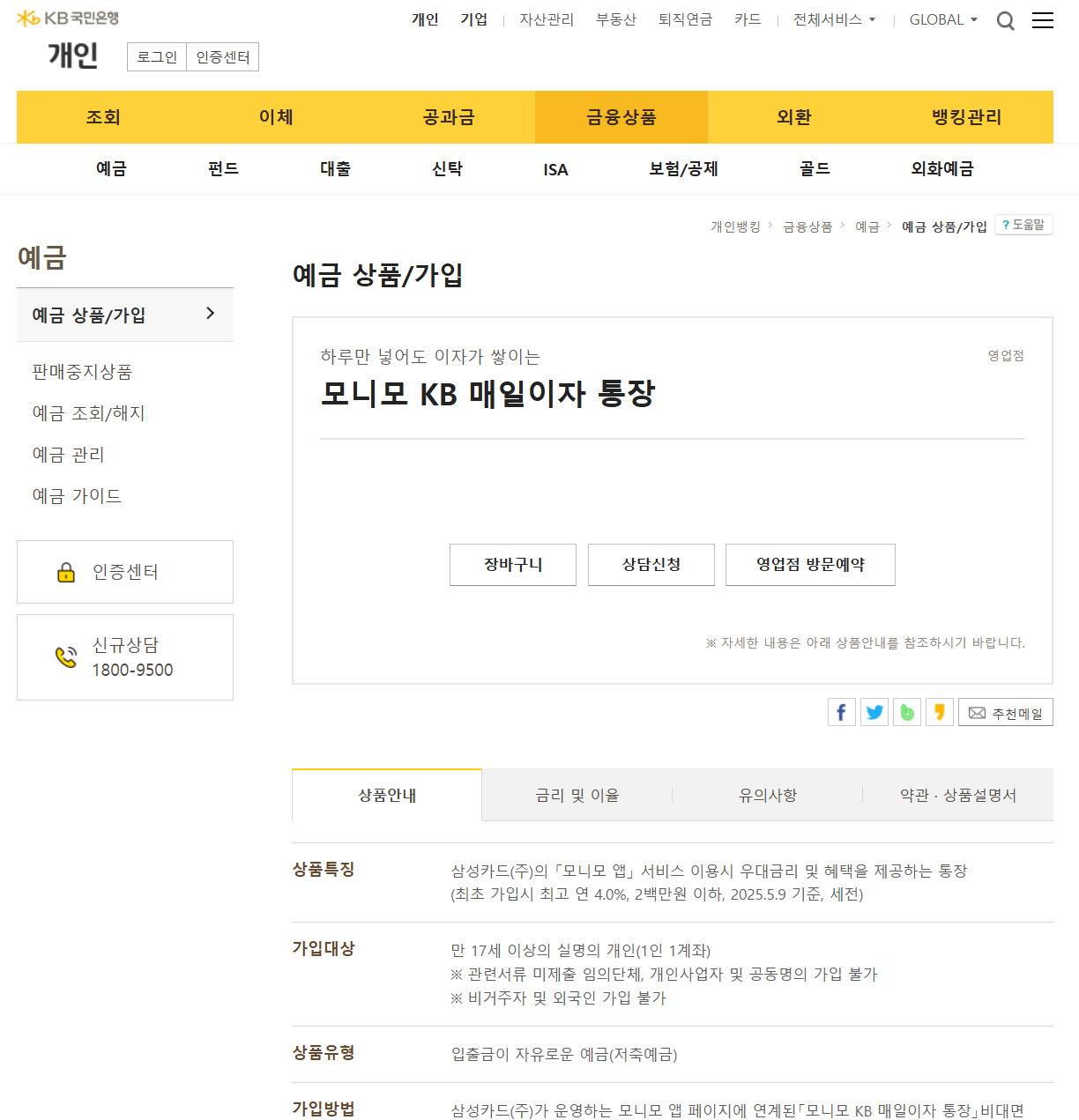Open 카드 top link
This screenshot has height=1120, width=1079.
(x=748, y=19)
